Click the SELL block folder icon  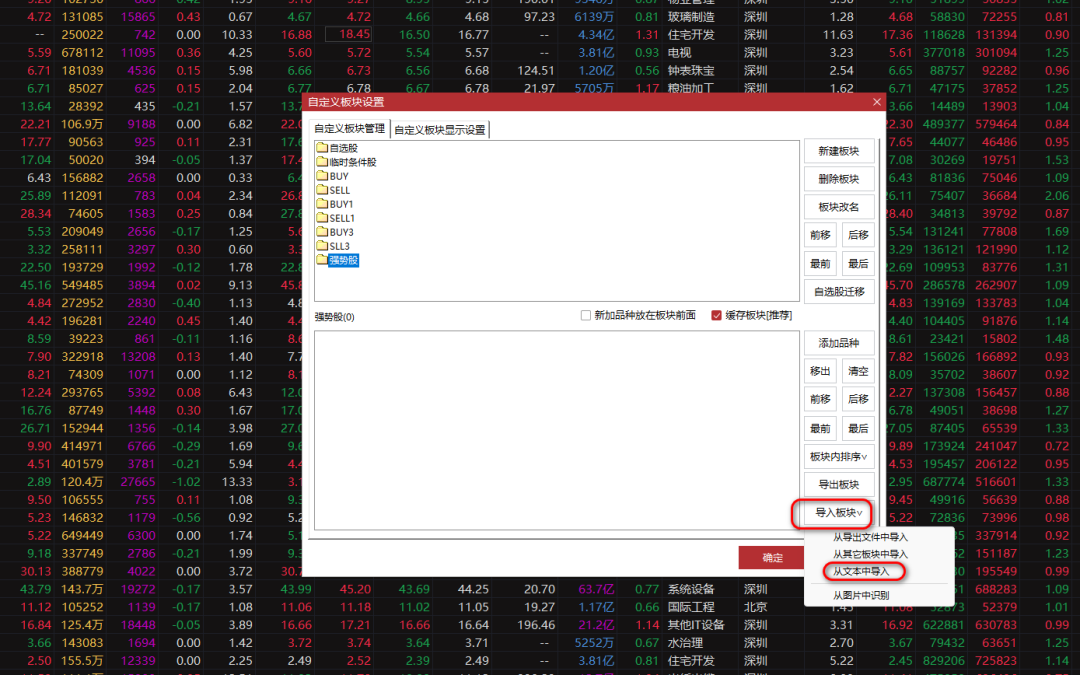point(322,190)
